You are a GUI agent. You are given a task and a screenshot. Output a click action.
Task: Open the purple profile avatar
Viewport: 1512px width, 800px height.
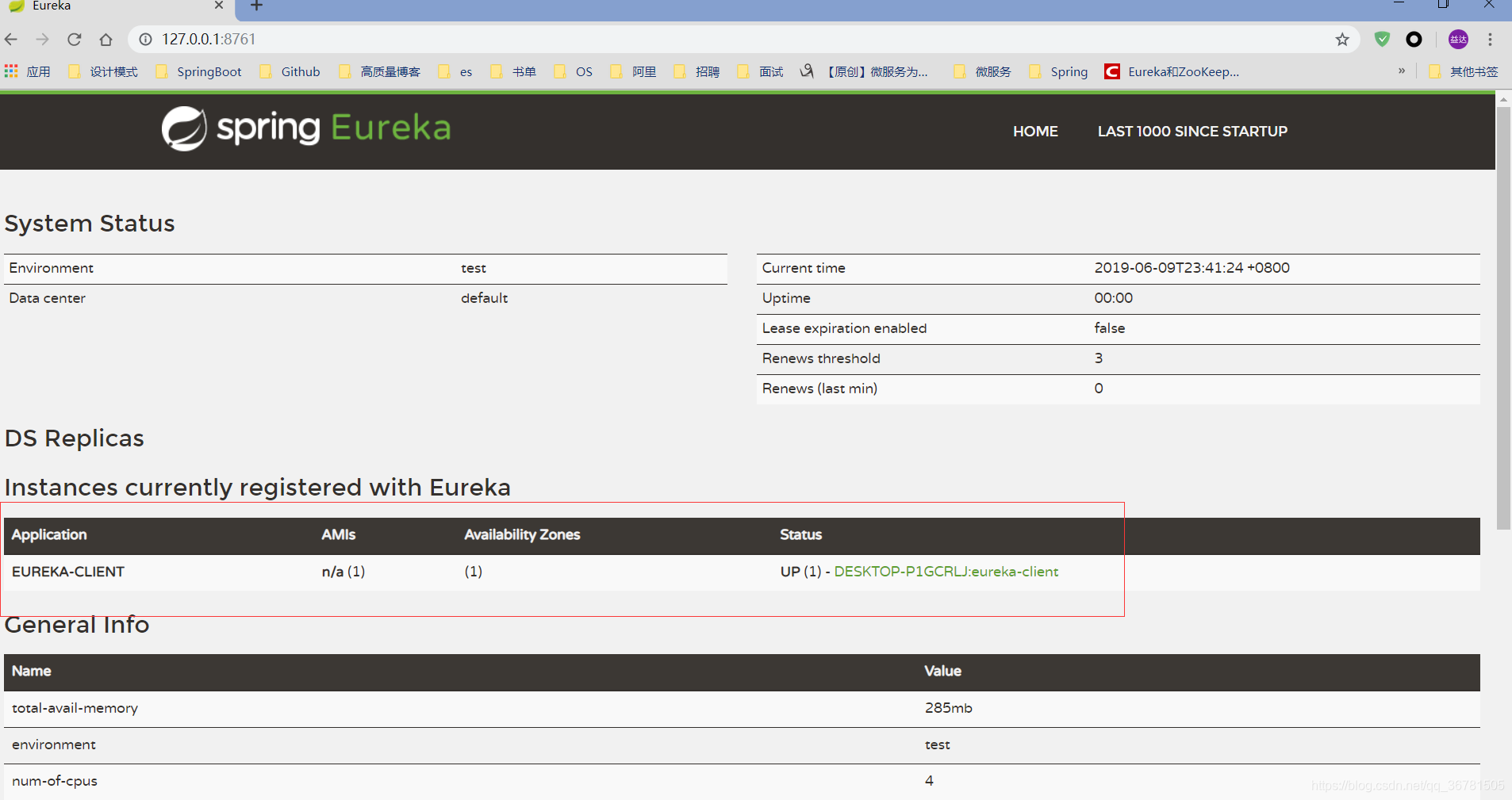(x=1458, y=39)
